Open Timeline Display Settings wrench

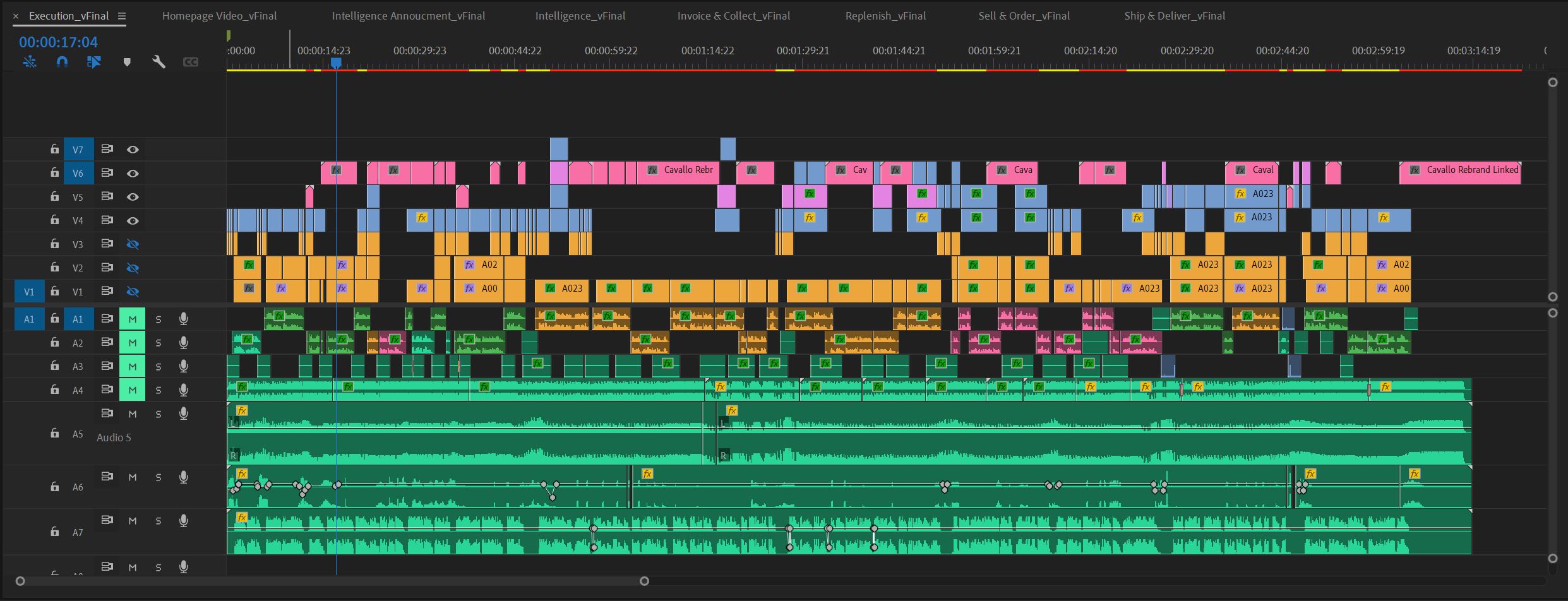tap(159, 62)
